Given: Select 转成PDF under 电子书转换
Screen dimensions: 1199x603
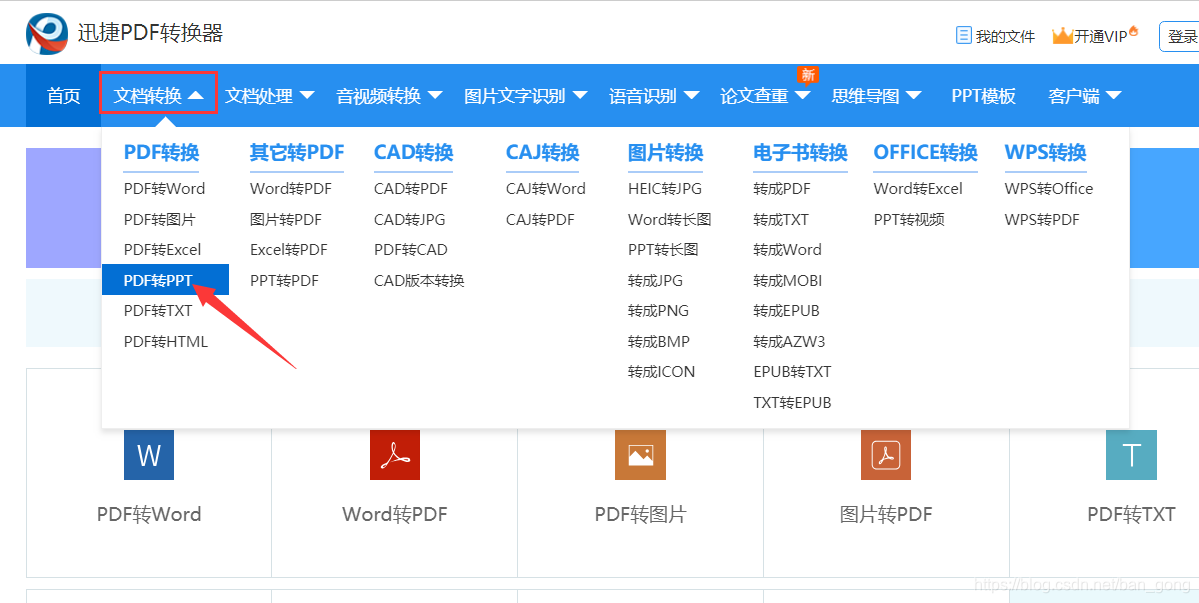Looking at the screenshot, I should tap(781, 189).
